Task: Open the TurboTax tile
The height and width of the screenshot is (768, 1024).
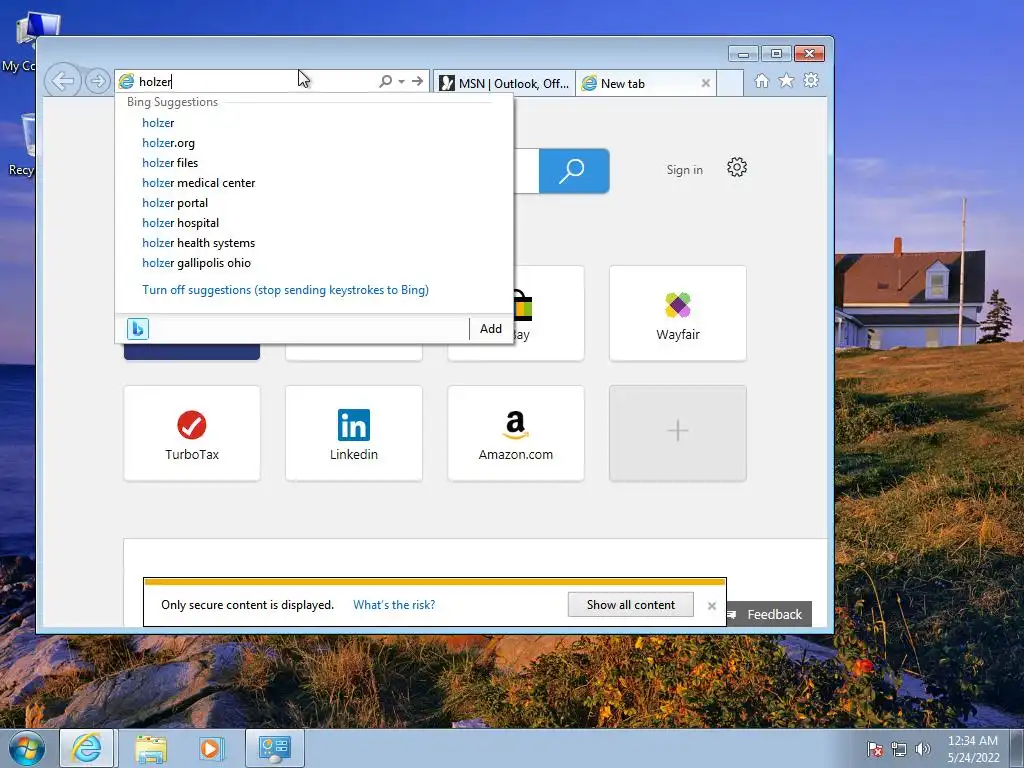Action: point(192,434)
